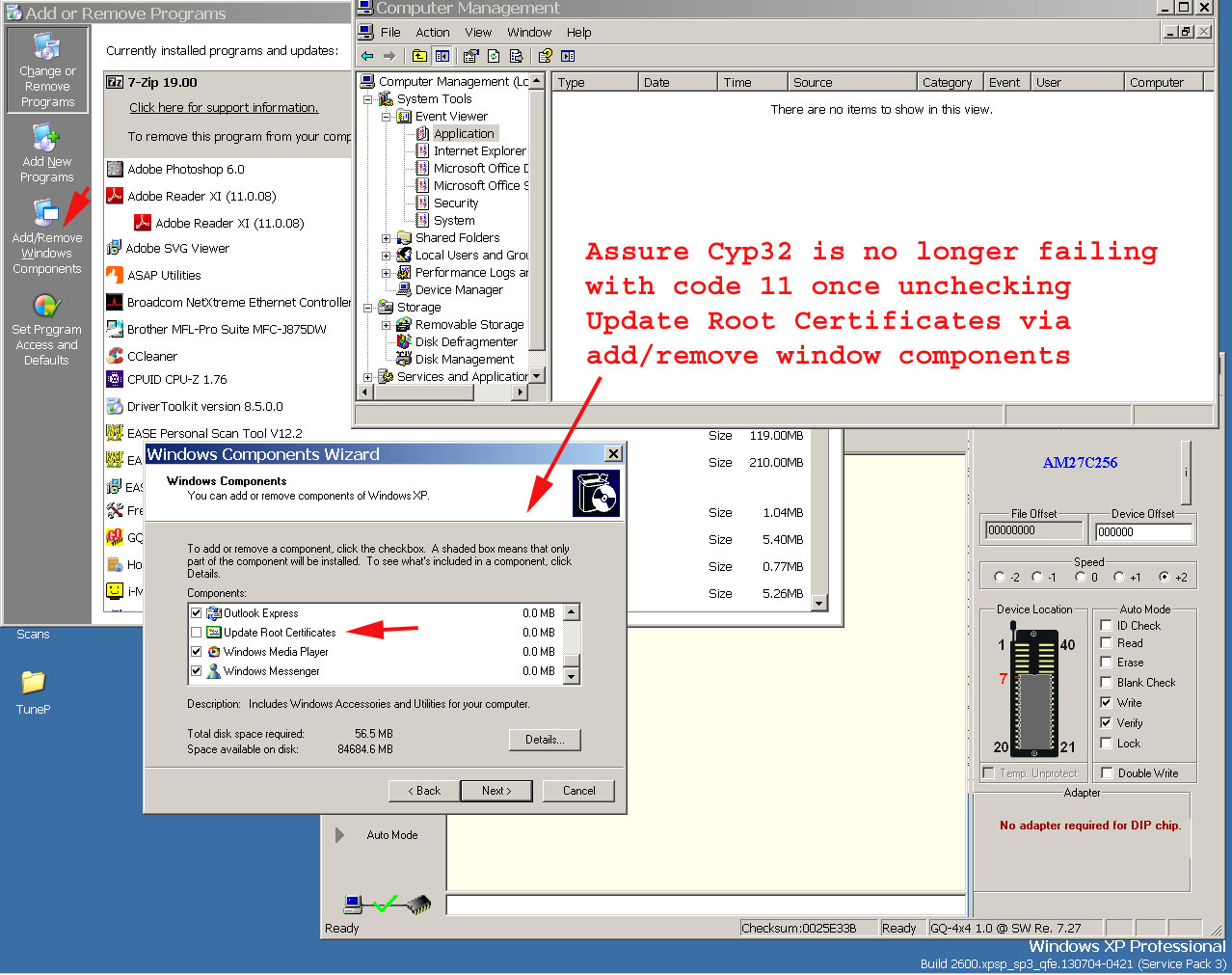Click the Forward arrow in Computer Management toolbar
The width and height of the screenshot is (1232, 975).
389,56
